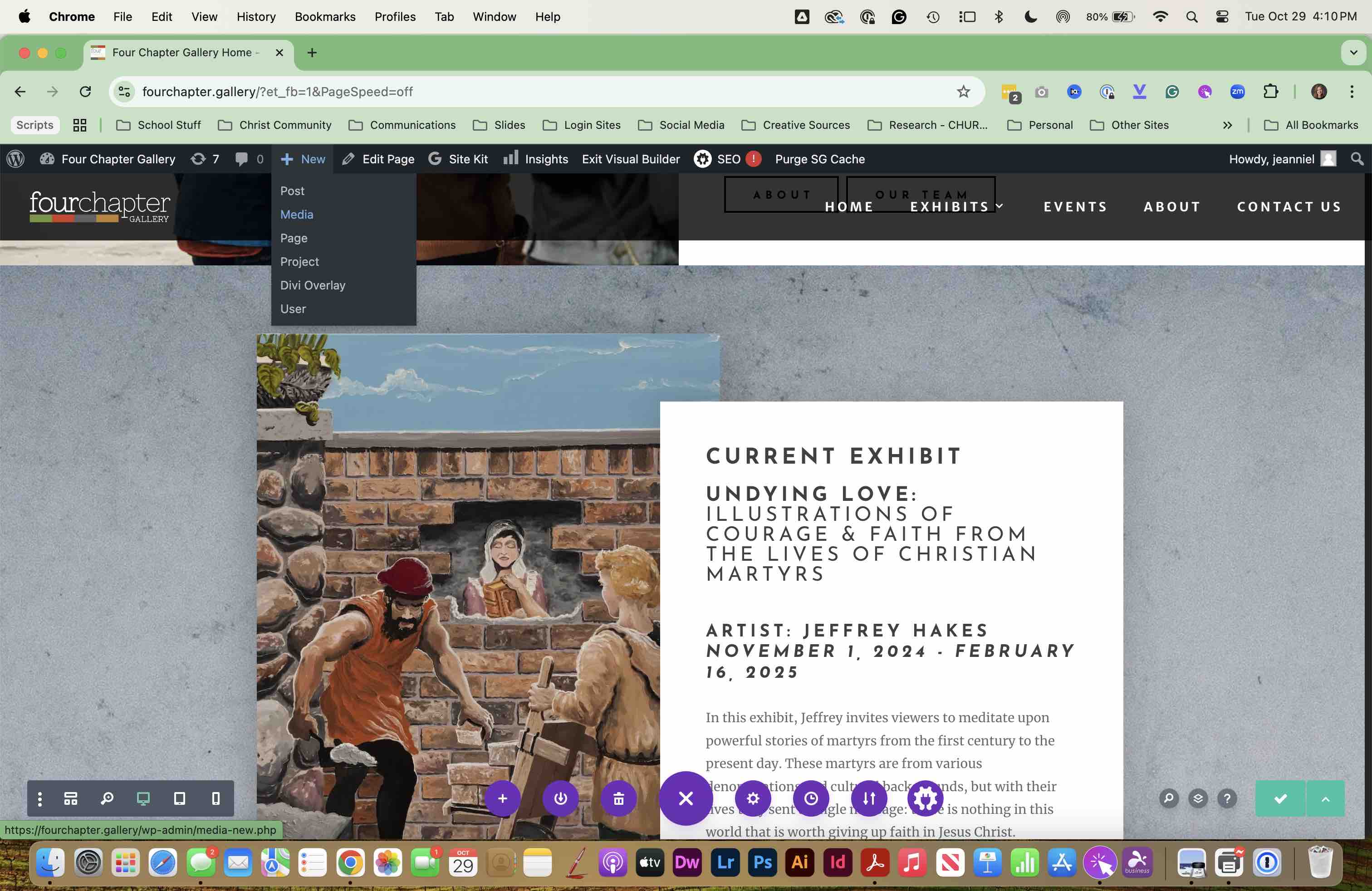Click Purge SG Cache
This screenshot has height=891, width=1372.
click(820, 159)
